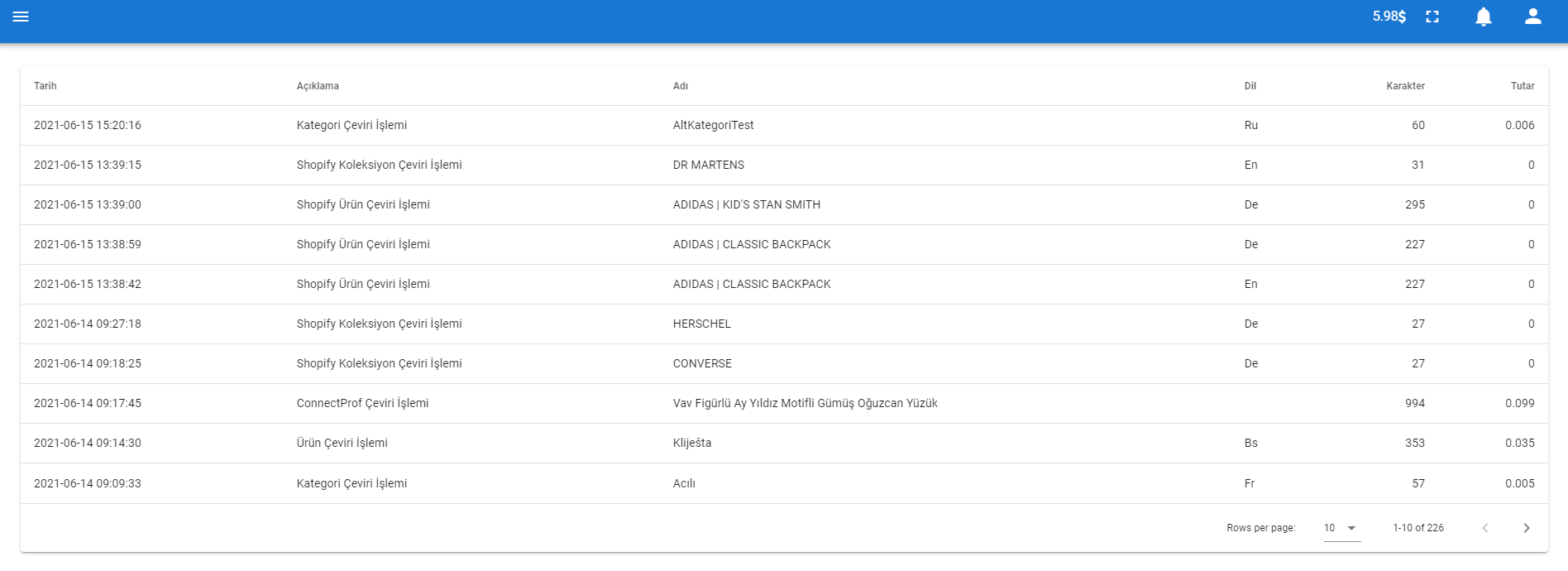Click the Adı column header
The height and width of the screenshot is (571, 1568).
[x=681, y=86]
